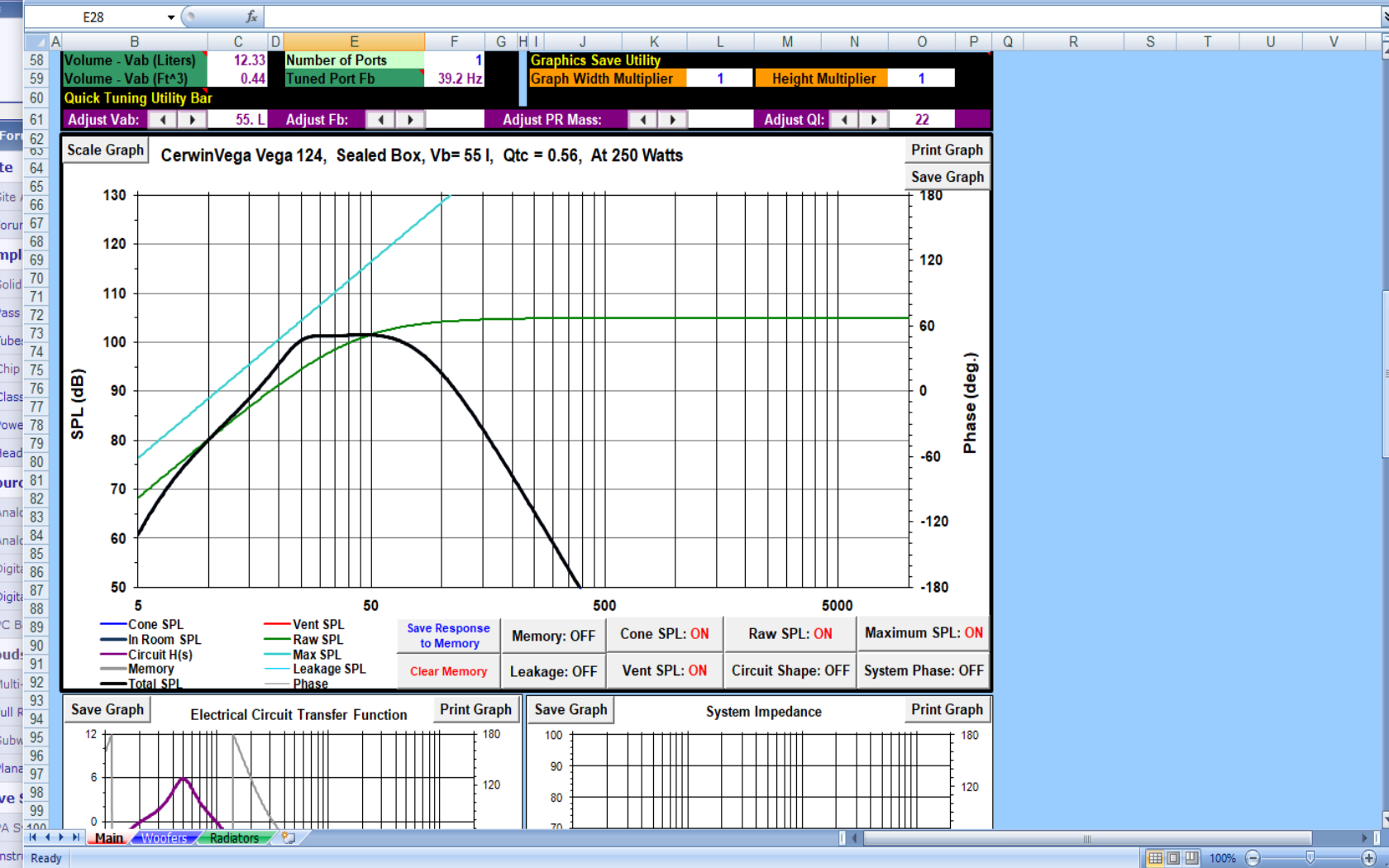Screen dimensions: 1389x868
Task: Select column E header
Action: click(354, 41)
